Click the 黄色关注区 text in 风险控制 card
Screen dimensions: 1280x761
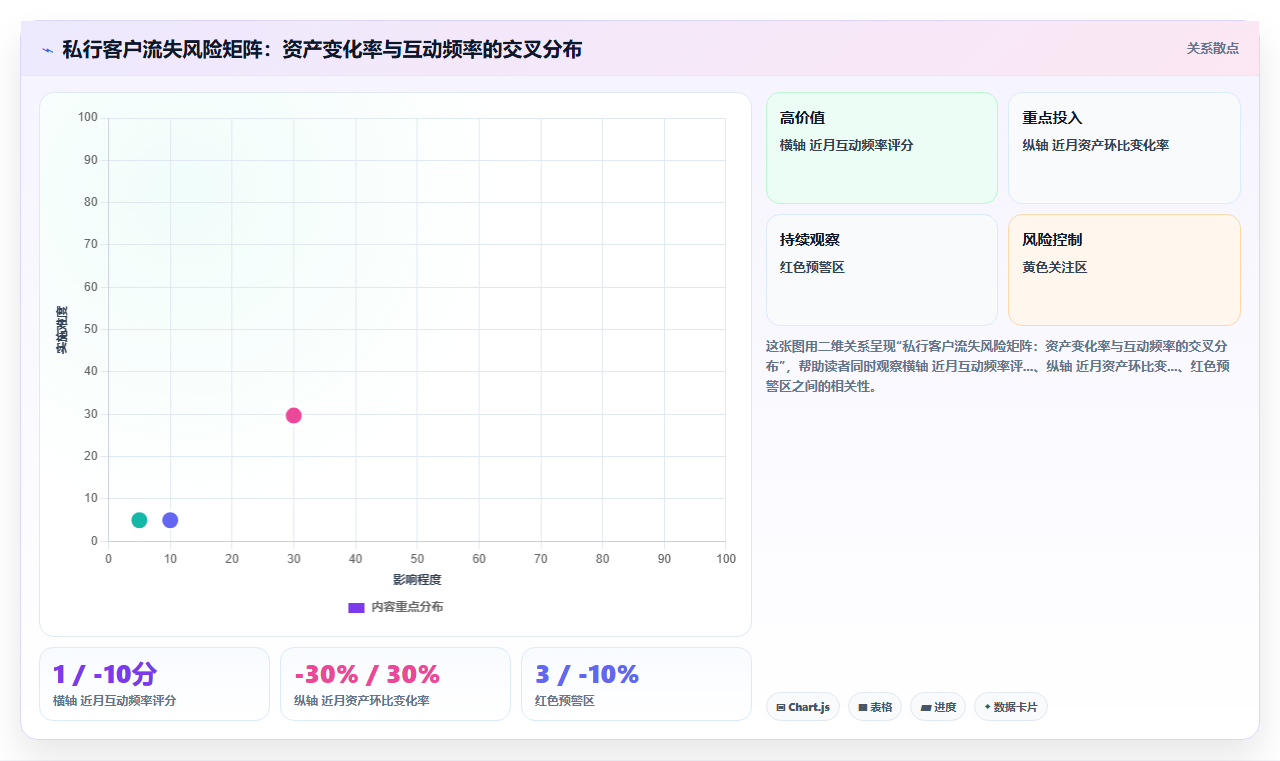coord(1055,267)
